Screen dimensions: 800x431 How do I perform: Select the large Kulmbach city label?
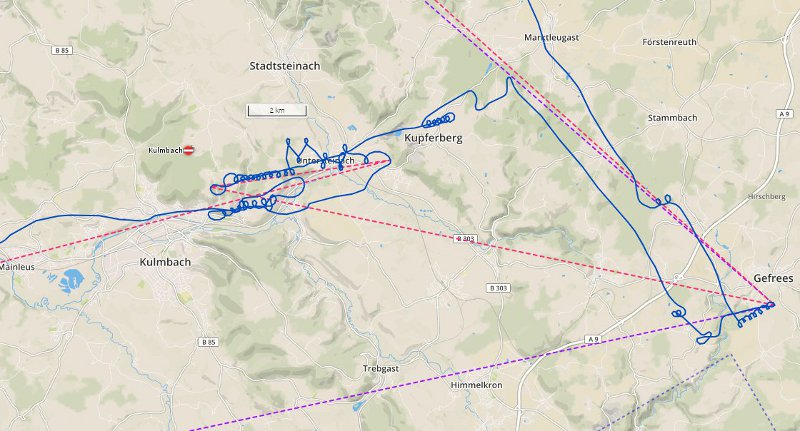coord(165,262)
